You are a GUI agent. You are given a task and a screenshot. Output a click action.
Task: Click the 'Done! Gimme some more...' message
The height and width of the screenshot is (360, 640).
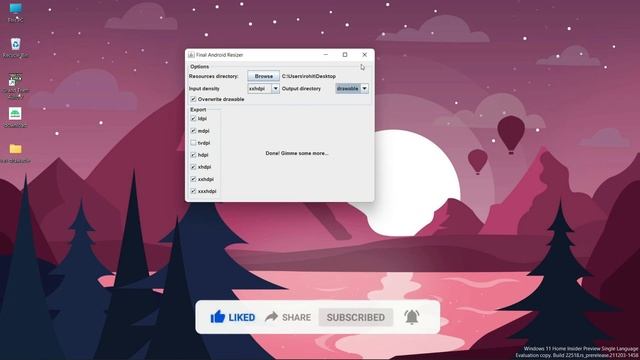tap(297, 153)
